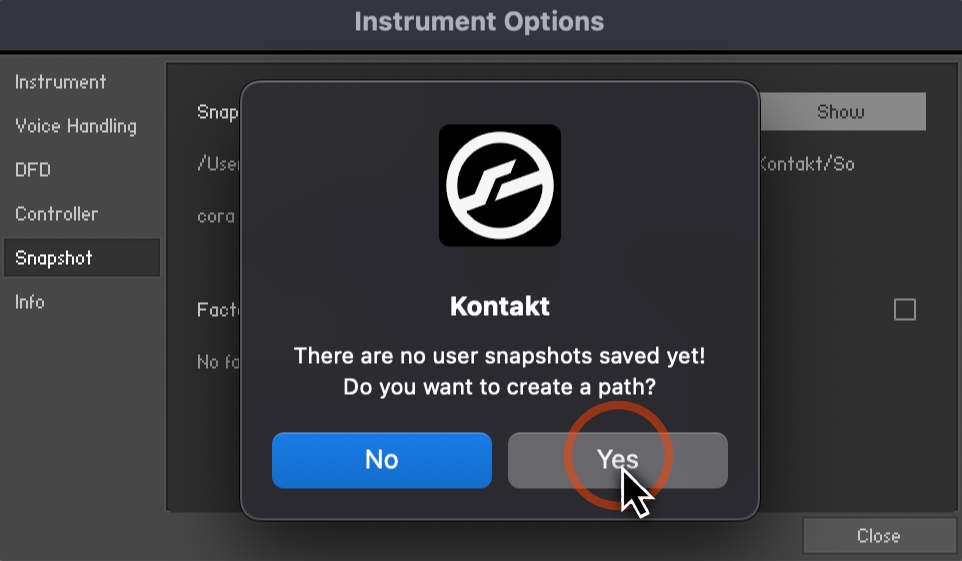962x561 pixels.
Task: Click the Show snapshot folder button
Action: point(842,112)
